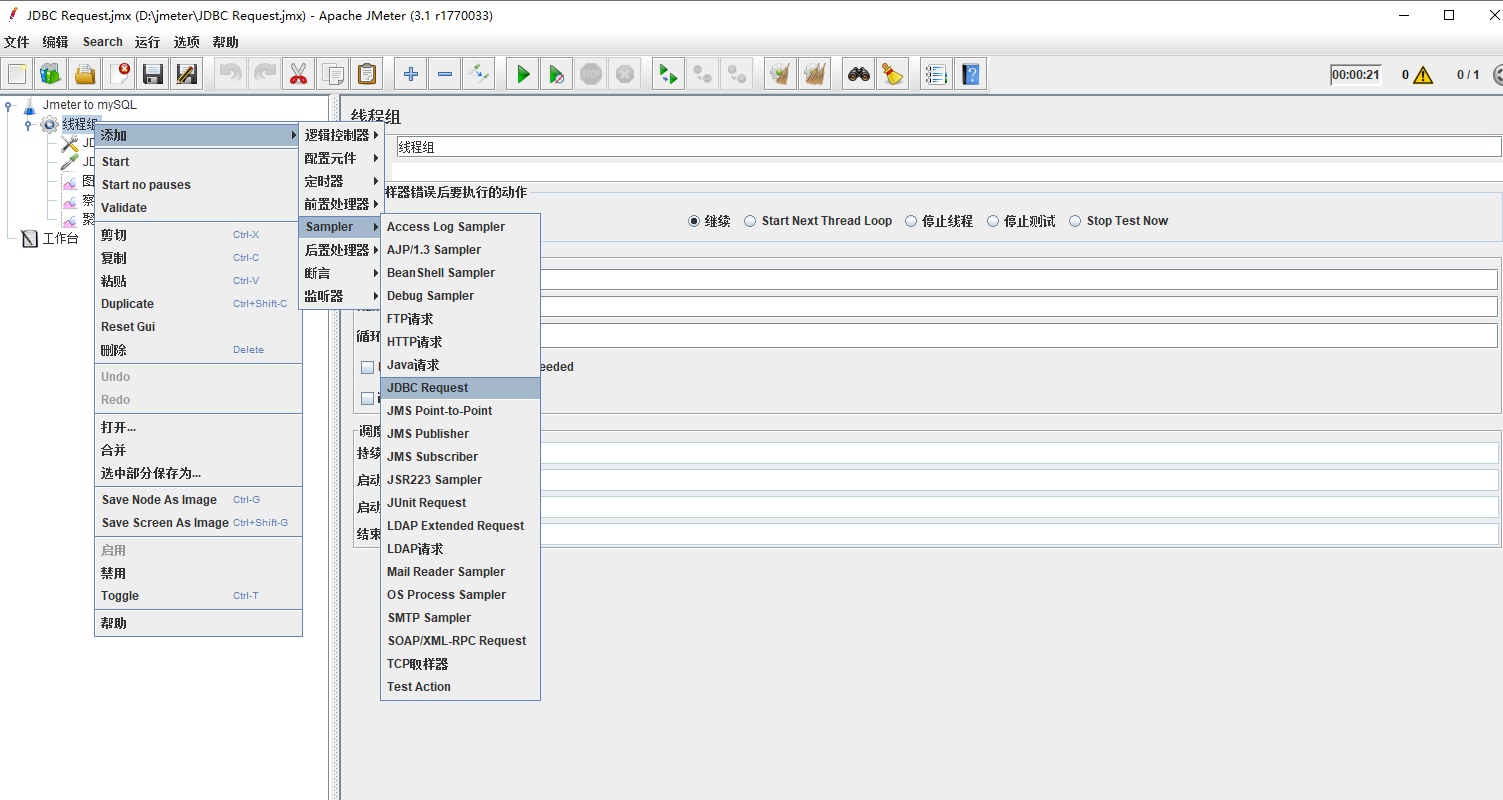Click the yellow warning triangle icon

(1424, 75)
